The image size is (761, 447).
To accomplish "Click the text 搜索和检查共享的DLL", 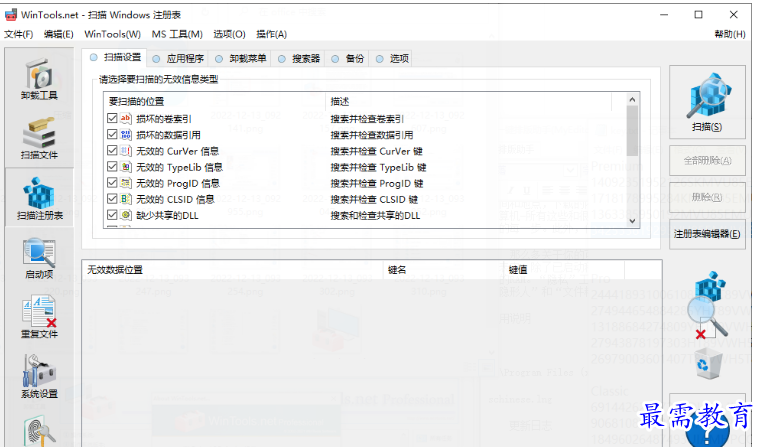I will [375, 215].
